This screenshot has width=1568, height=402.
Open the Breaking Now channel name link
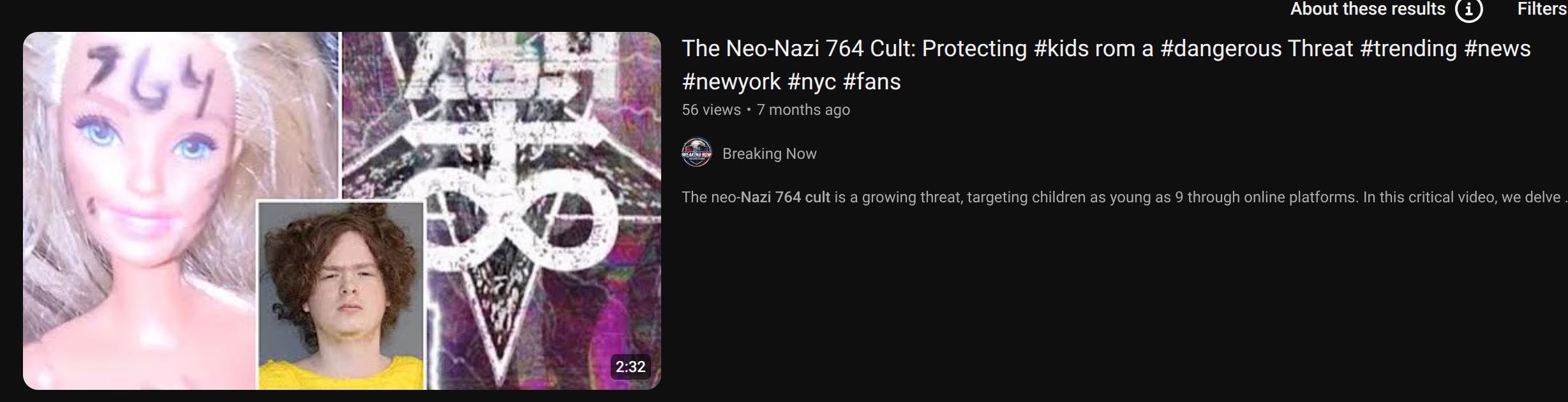pyautogui.click(x=769, y=154)
